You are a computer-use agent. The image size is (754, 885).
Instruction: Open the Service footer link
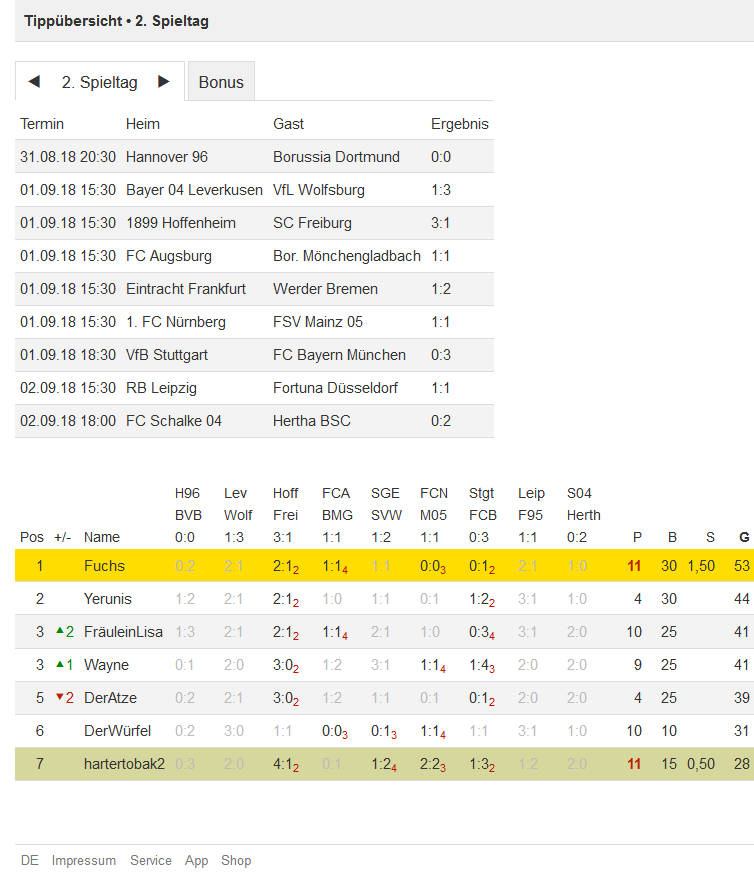(x=151, y=860)
